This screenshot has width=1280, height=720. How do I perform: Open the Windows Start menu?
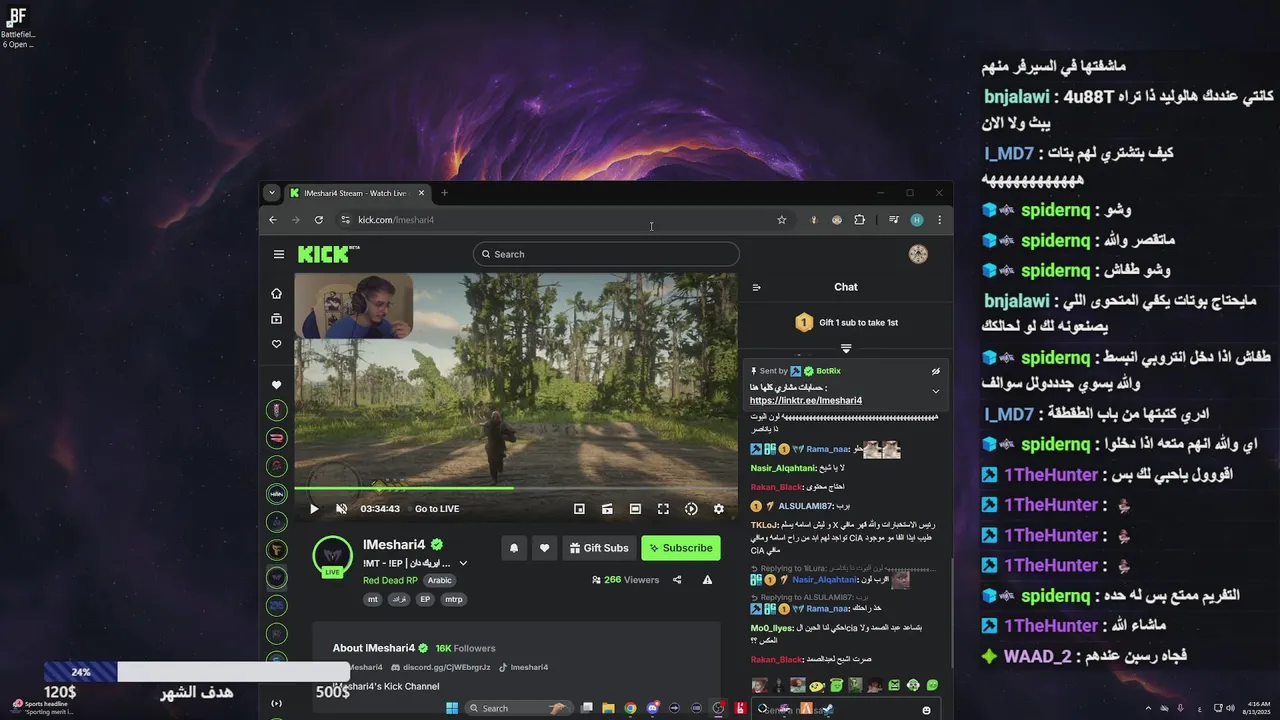click(x=452, y=708)
